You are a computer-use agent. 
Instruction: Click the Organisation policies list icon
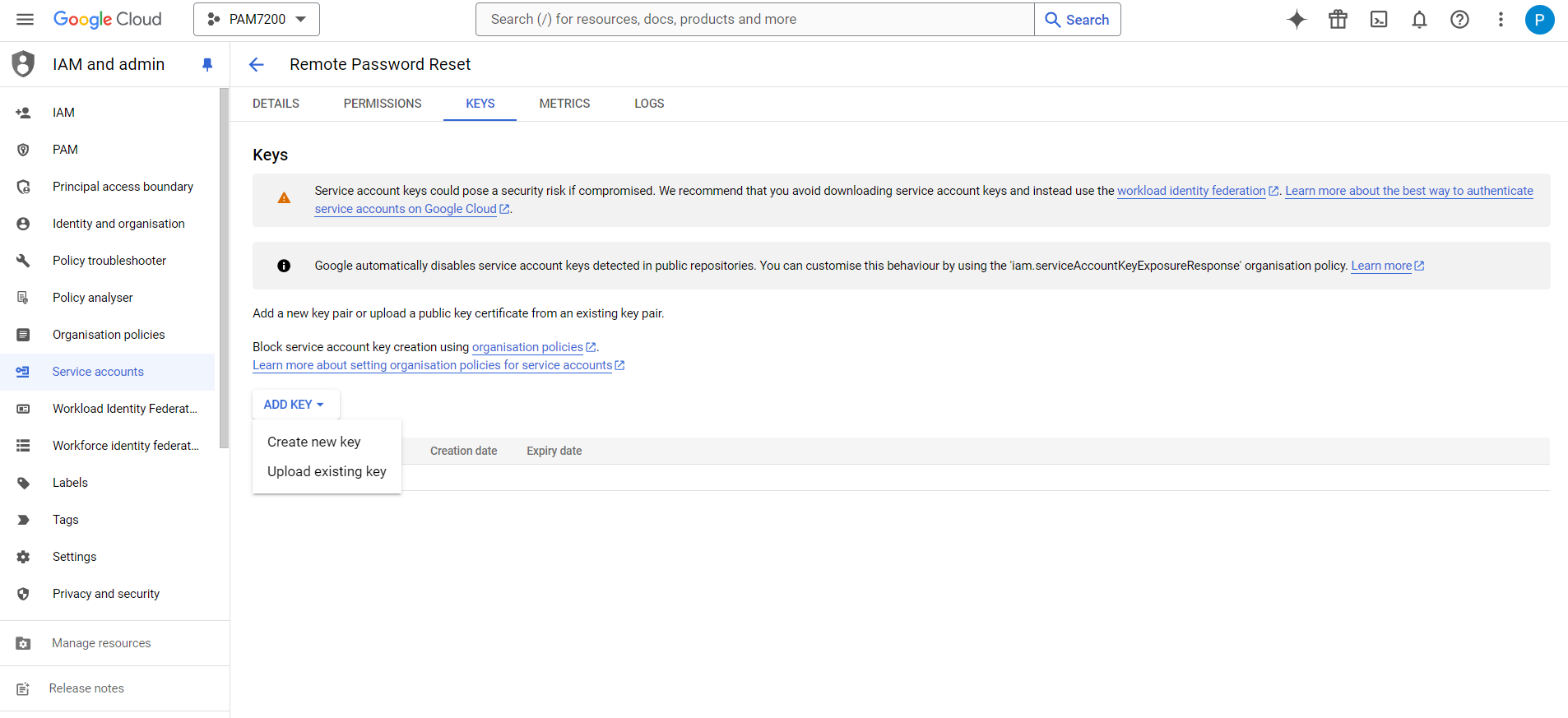(23, 335)
